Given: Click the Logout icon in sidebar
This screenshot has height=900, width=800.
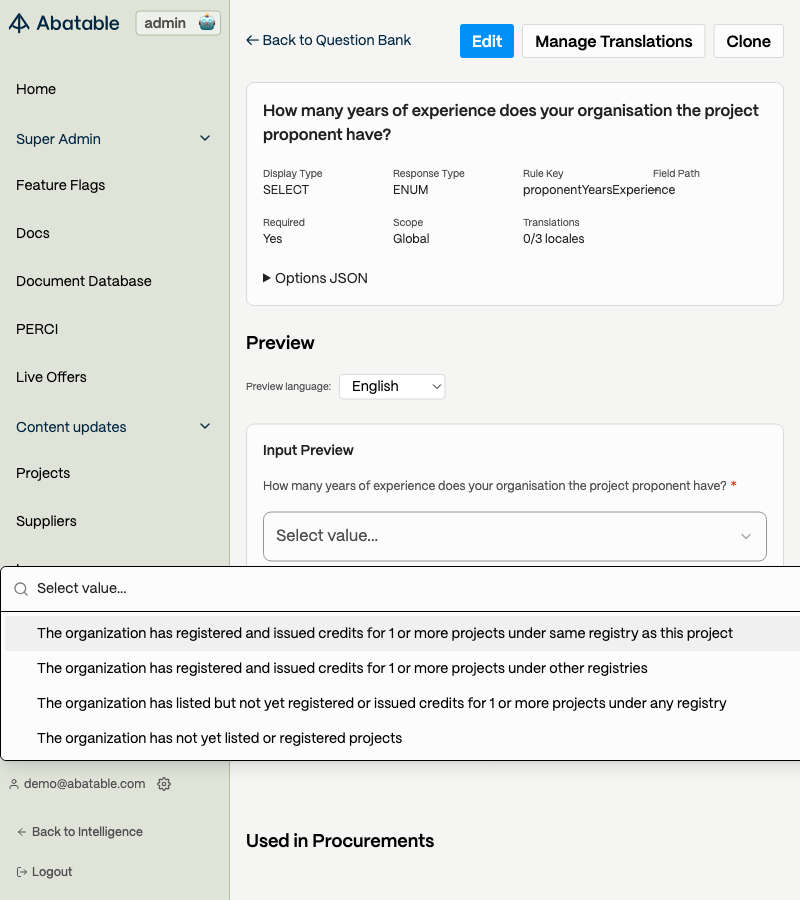Looking at the screenshot, I should 22,872.
